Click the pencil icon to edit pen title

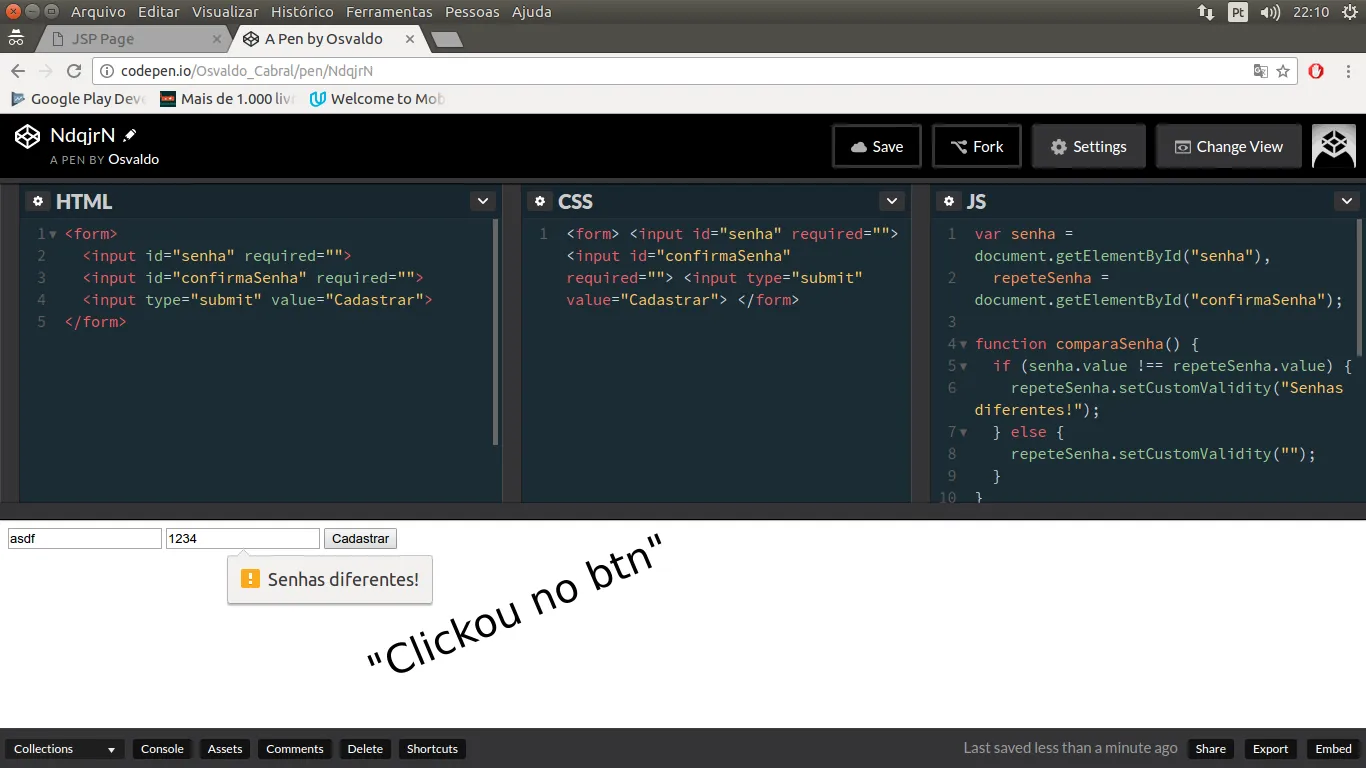[x=130, y=135]
